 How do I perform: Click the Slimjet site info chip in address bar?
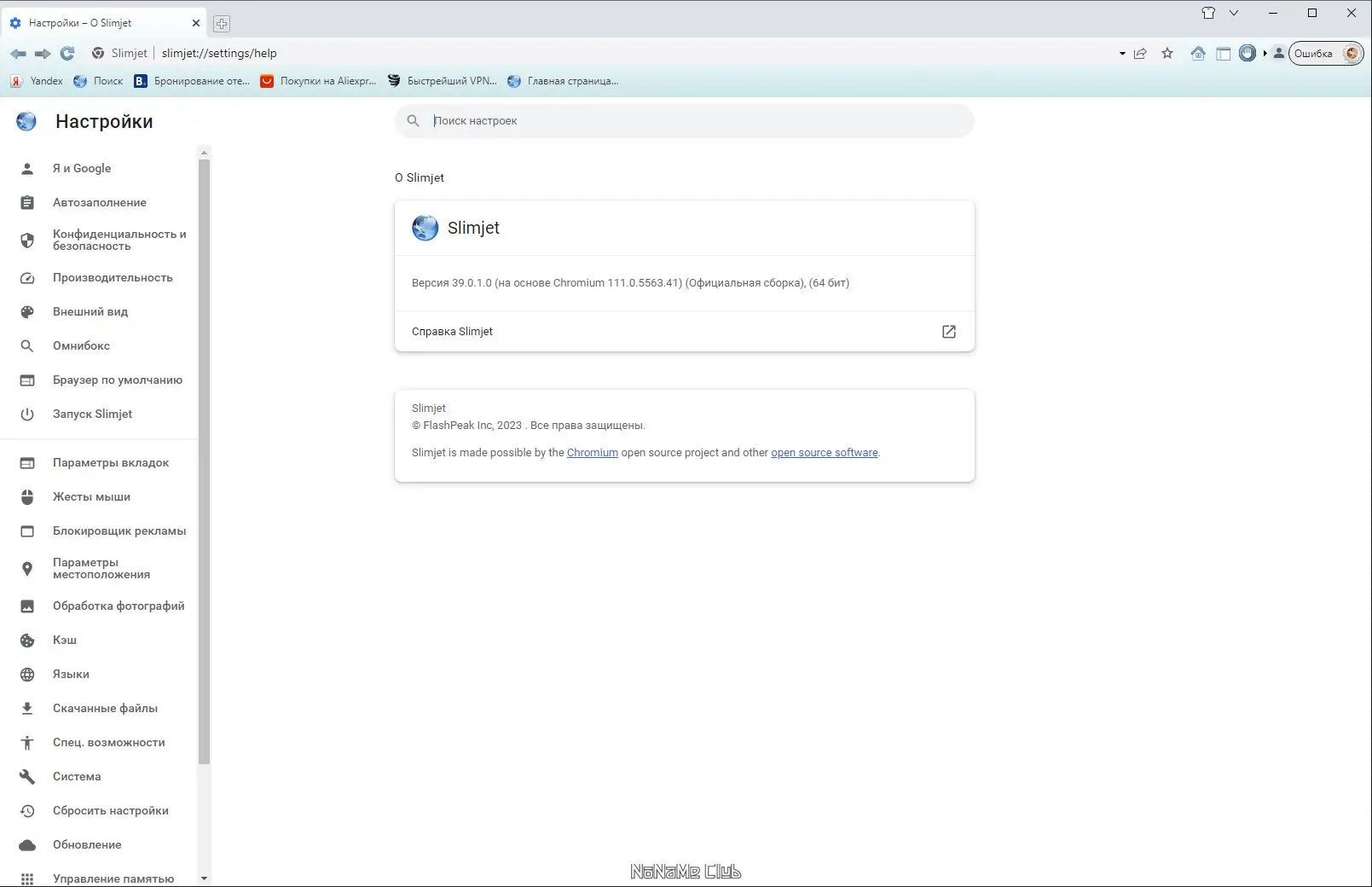120,53
